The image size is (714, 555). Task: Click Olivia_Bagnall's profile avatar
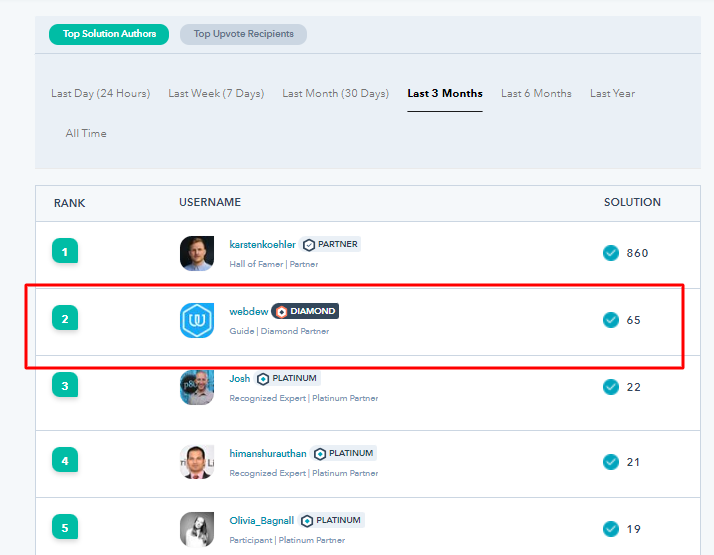coord(197,529)
